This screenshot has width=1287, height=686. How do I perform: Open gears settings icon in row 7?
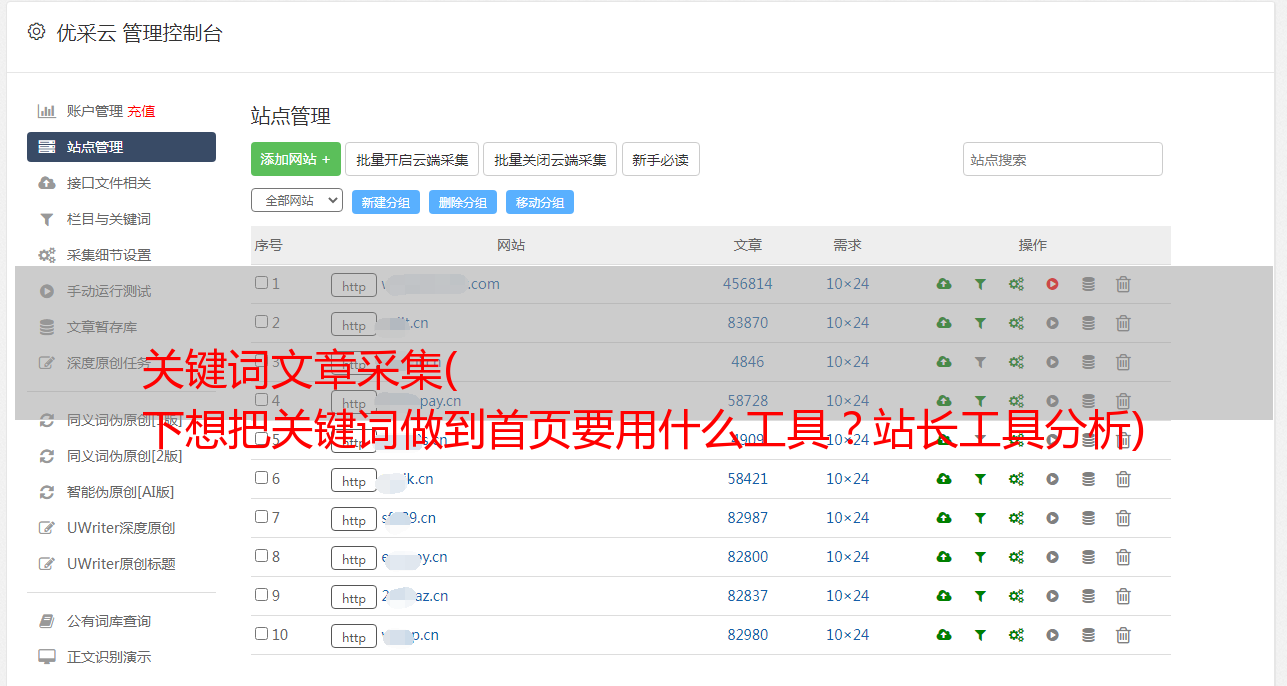(x=1016, y=518)
